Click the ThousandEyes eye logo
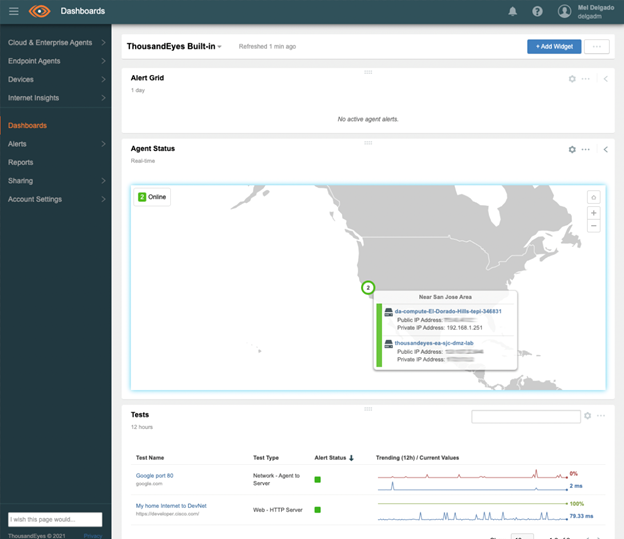The width and height of the screenshot is (624, 539). tap(39, 11)
